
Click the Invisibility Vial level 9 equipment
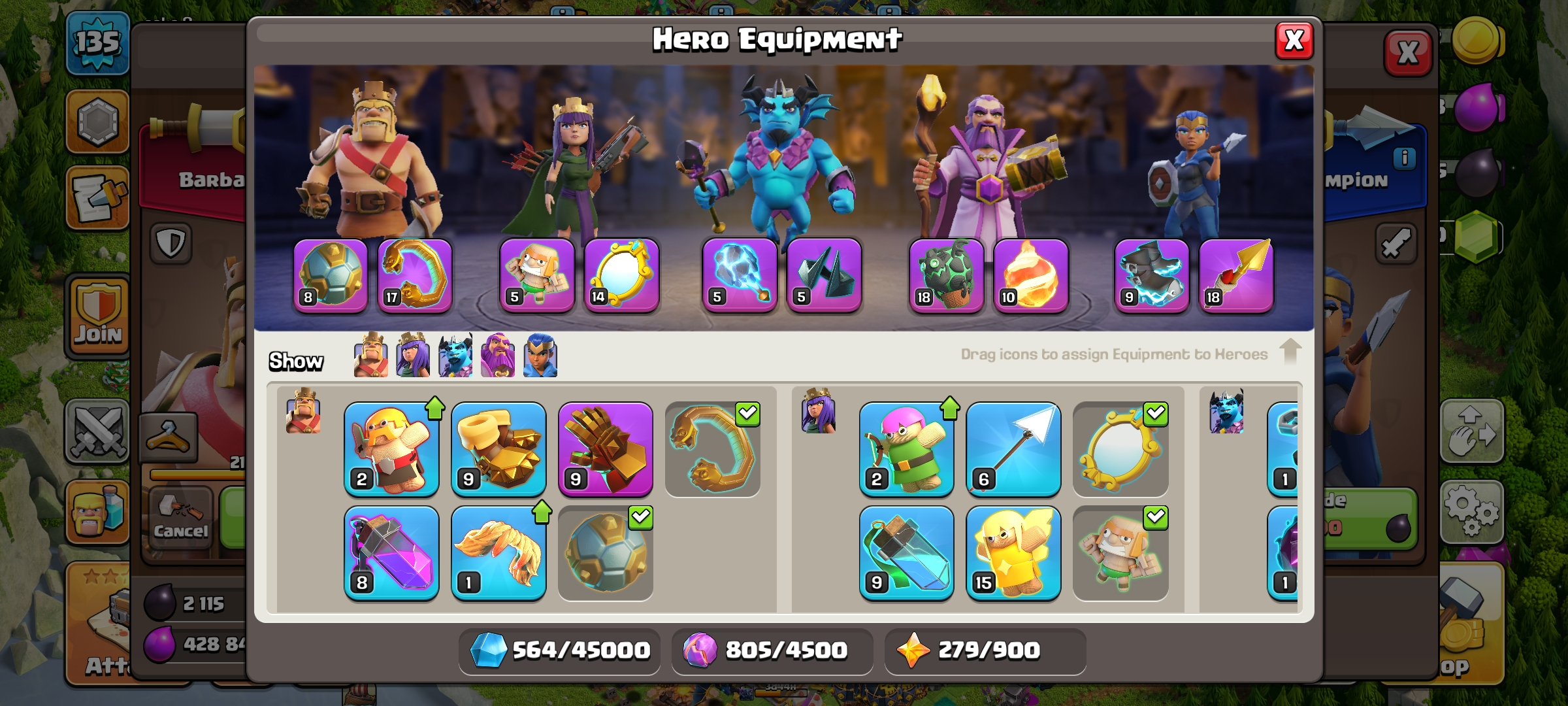pyautogui.click(x=906, y=553)
